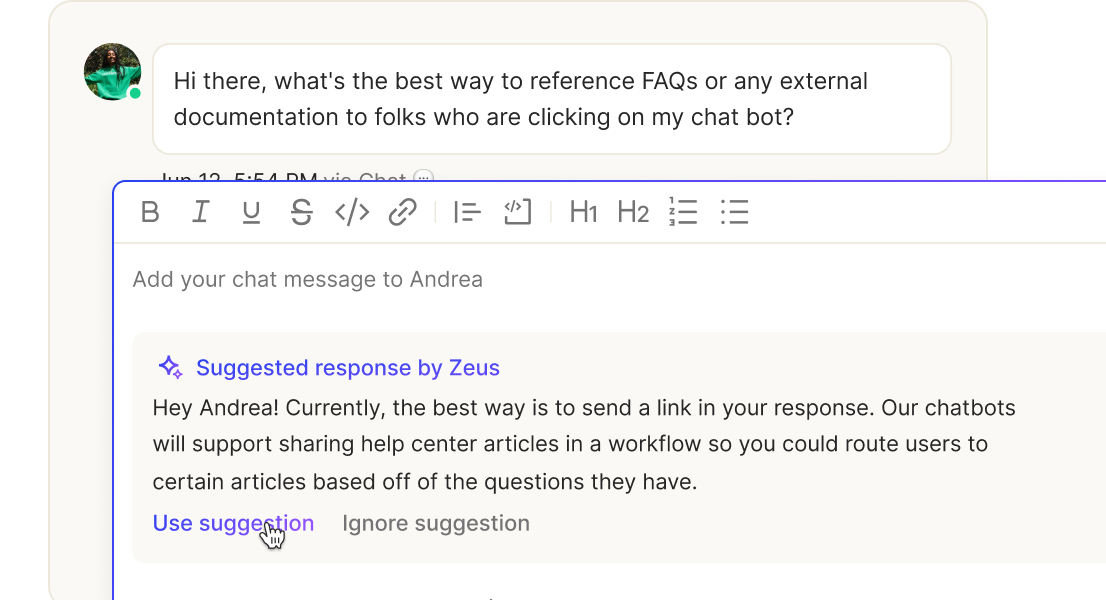1106x600 pixels.
Task: Start a numbered list
Action: 683,212
